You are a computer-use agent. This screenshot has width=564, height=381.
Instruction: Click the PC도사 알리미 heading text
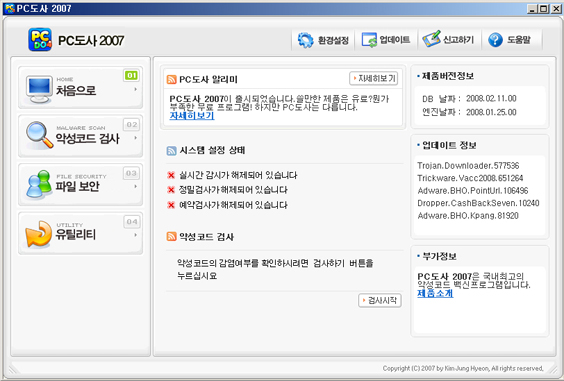[208, 80]
